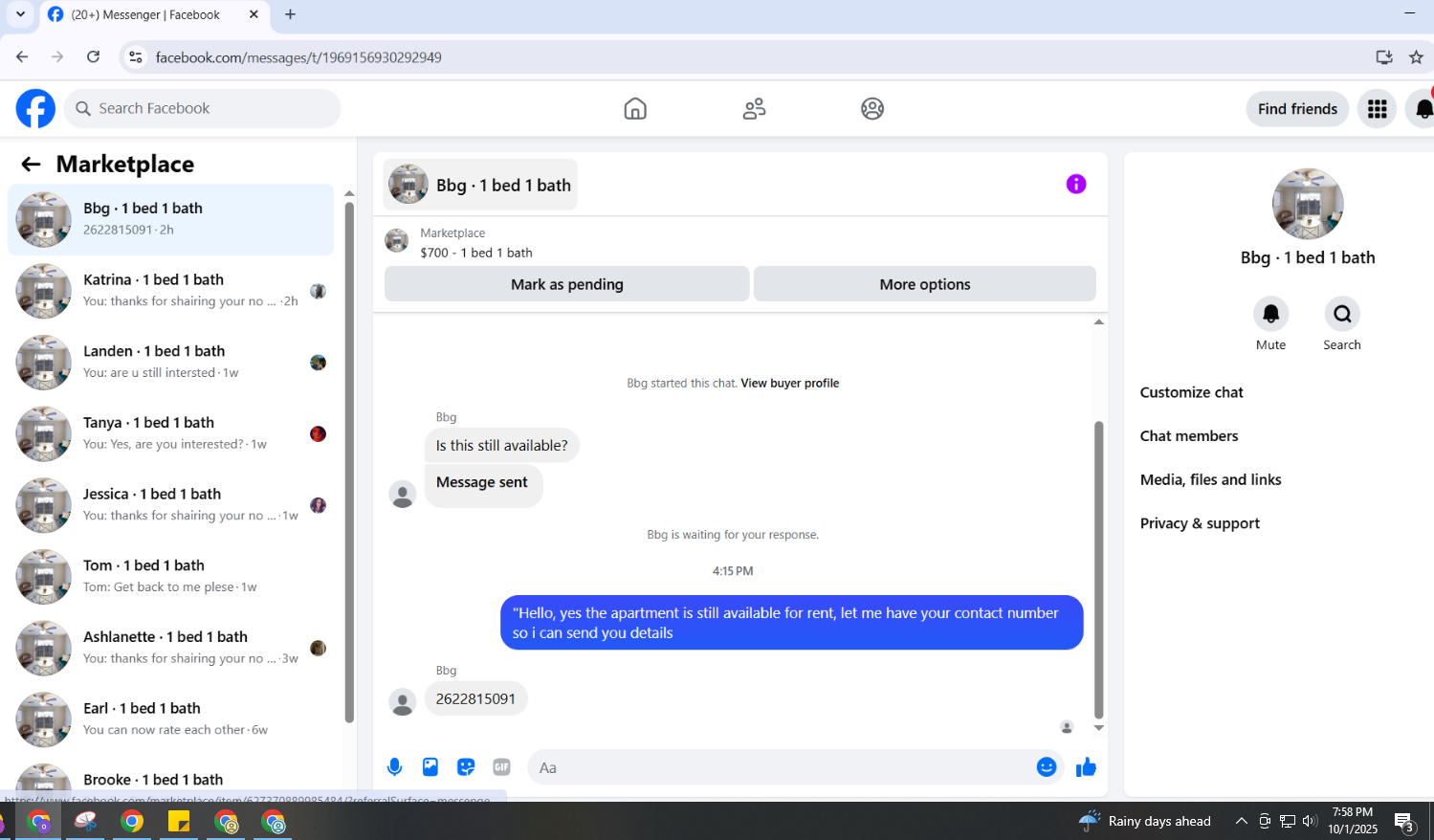View site information icon in address bar
The image size is (1434, 840).
[136, 57]
